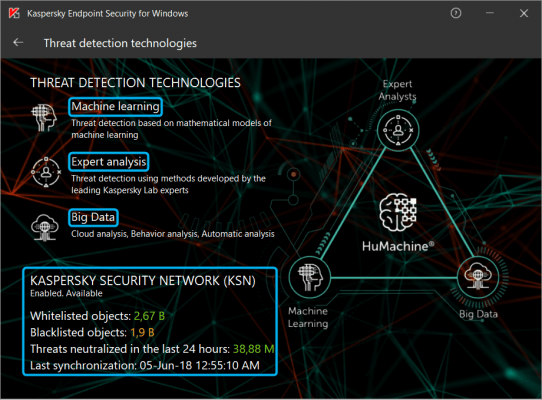
Task: Click the Expert analysis person icon in list
Action: pos(46,172)
